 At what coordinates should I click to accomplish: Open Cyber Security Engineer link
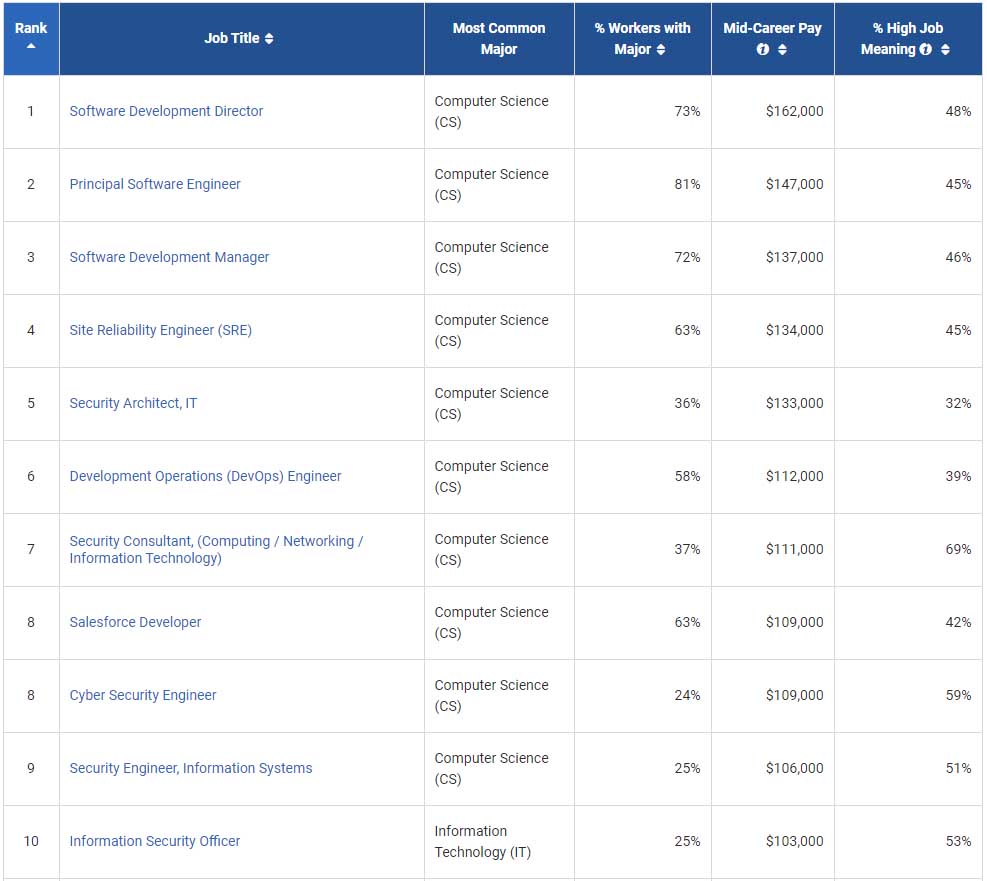pyautogui.click(x=143, y=695)
